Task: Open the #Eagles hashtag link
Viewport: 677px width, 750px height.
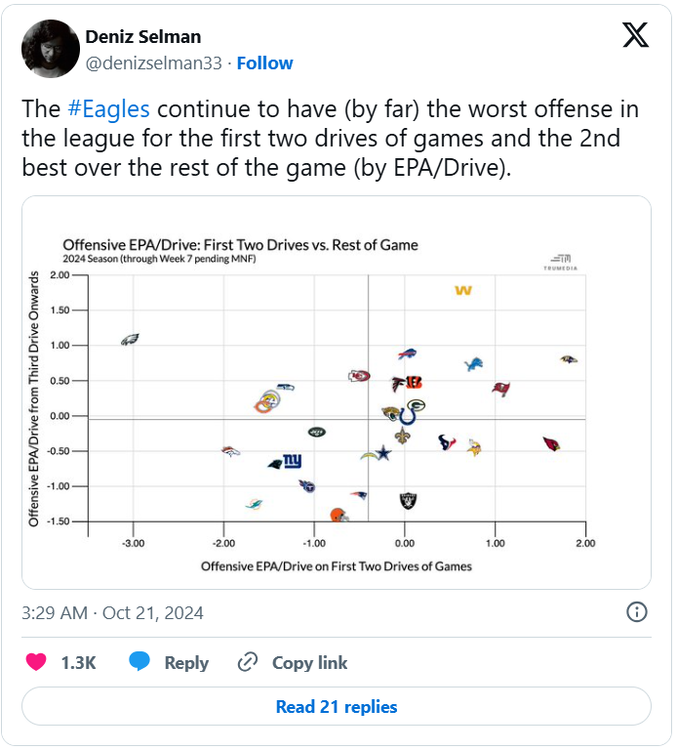Action: [111, 109]
